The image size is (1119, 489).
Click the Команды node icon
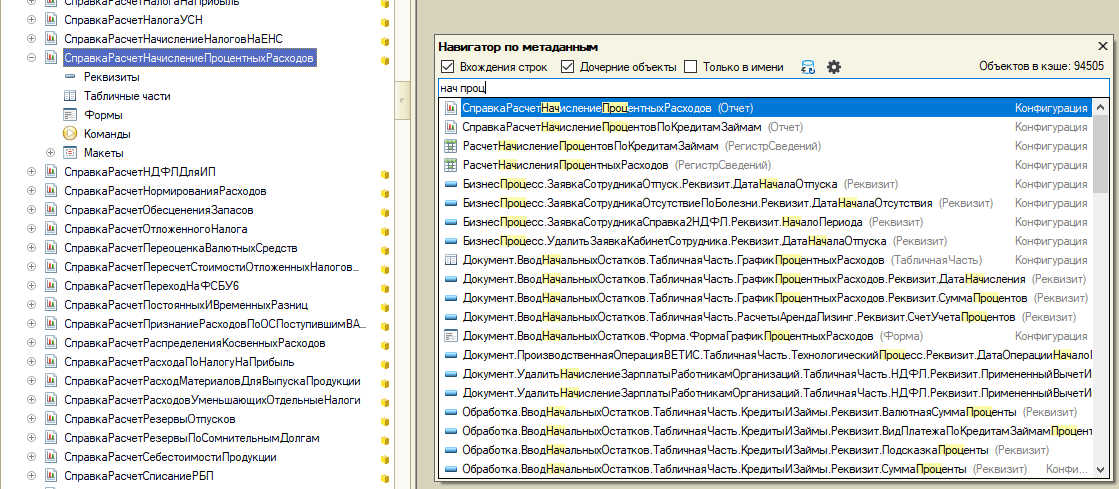pos(70,134)
